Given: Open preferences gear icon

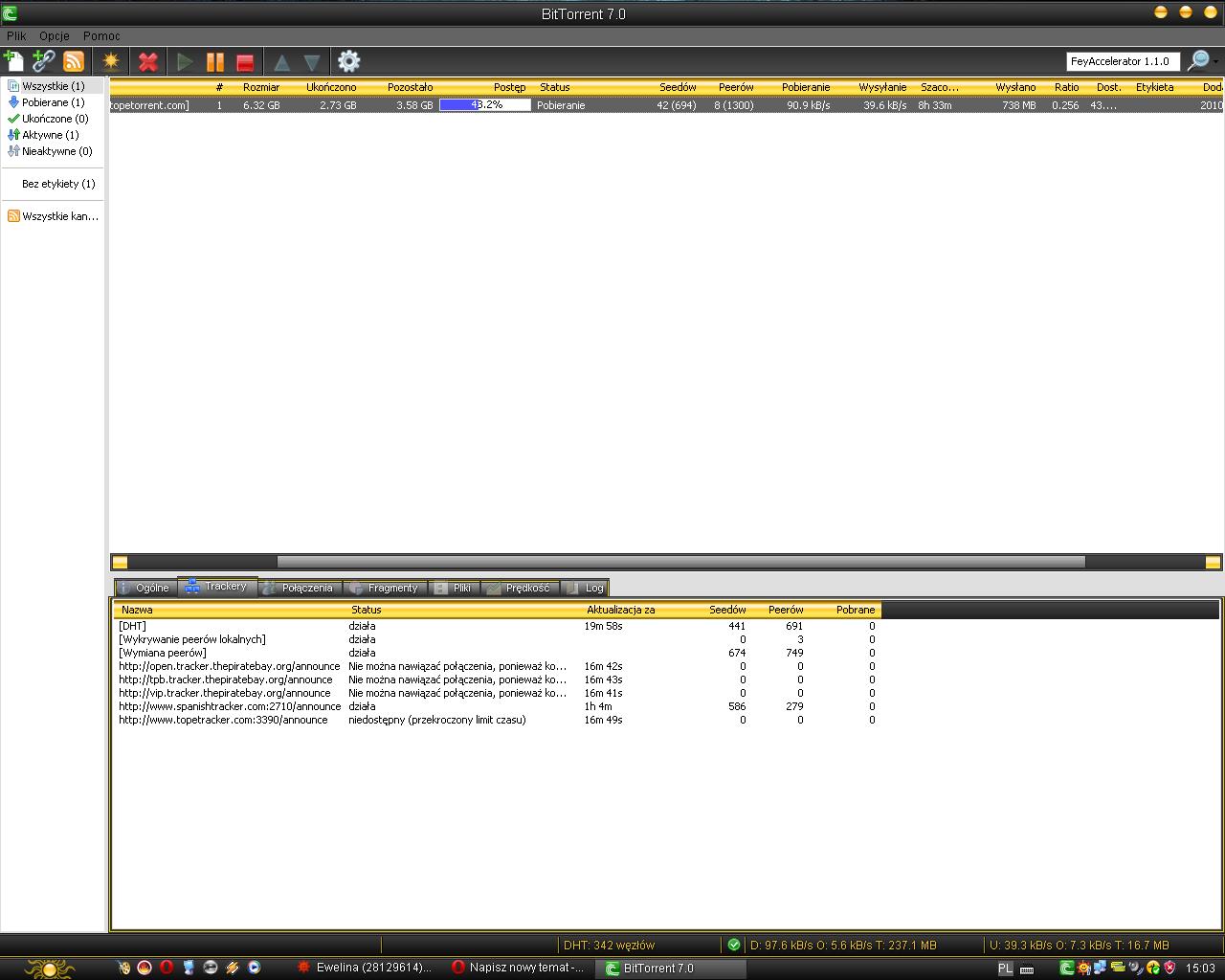Looking at the screenshot, I should click(349, 61).
